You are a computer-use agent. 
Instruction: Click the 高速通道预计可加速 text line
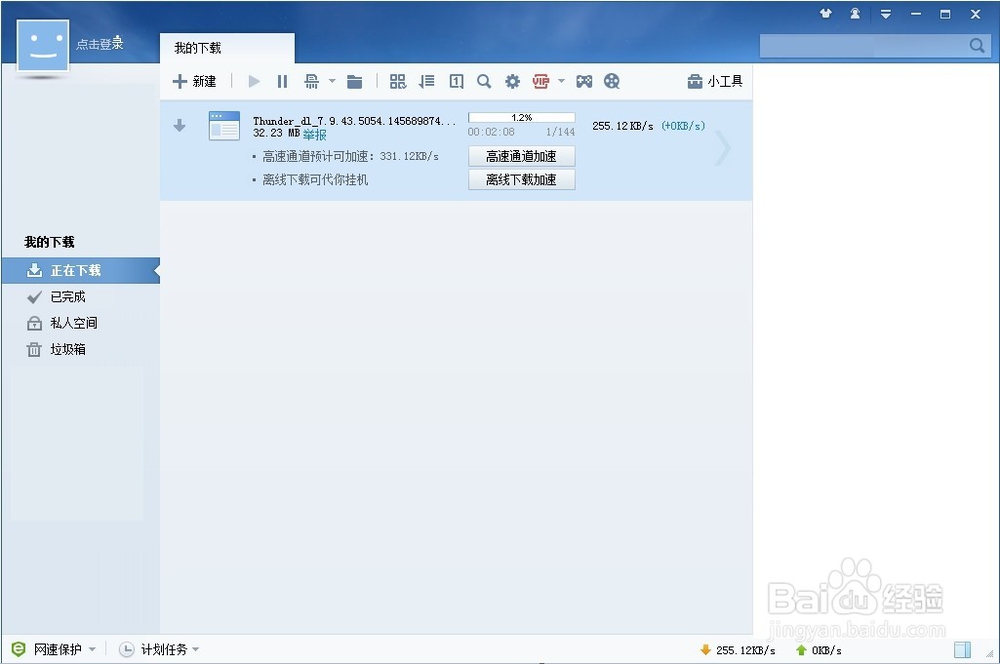point(350,156)
